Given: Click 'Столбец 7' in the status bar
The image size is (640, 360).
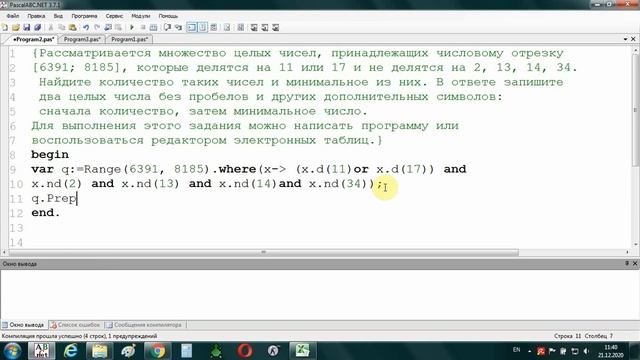Looking at the screenshot, I should [x=598, y=336].
